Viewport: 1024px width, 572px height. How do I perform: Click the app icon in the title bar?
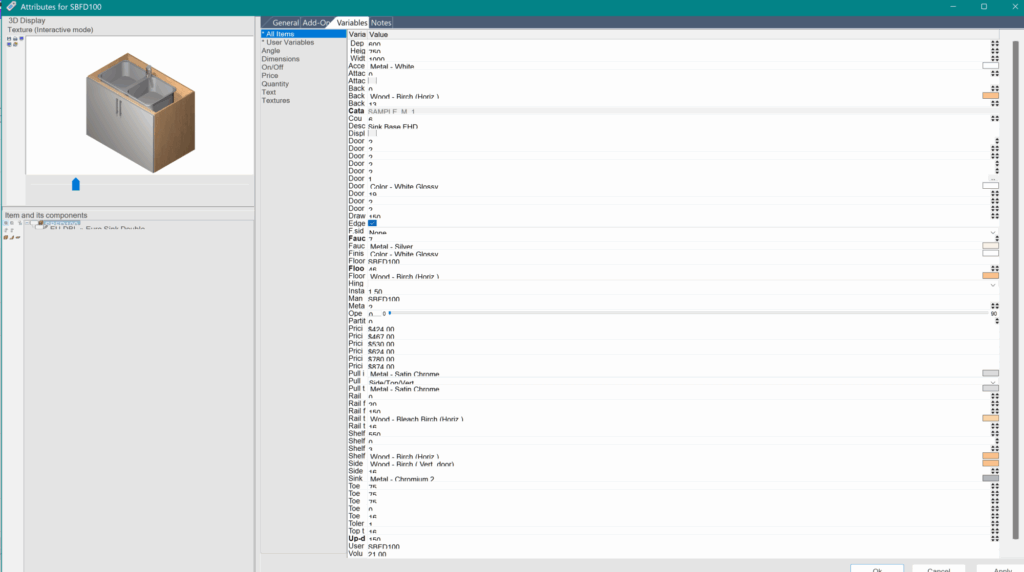pyautogui.click(x=10, y=7)
